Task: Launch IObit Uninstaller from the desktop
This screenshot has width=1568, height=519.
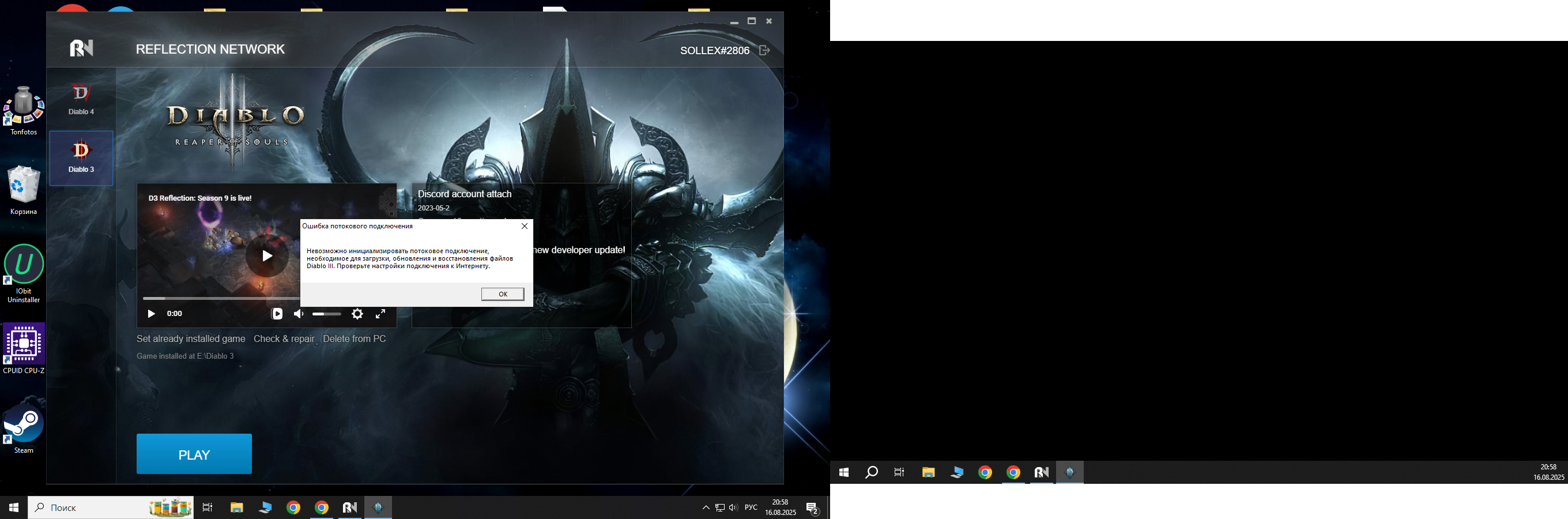Action: (x=24, y=273)
